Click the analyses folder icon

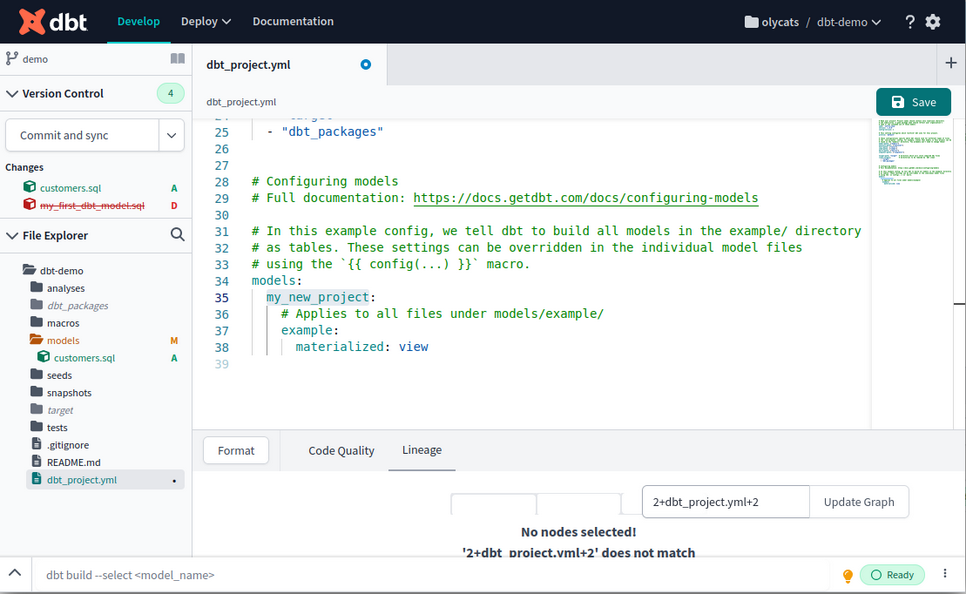[36, 287]
